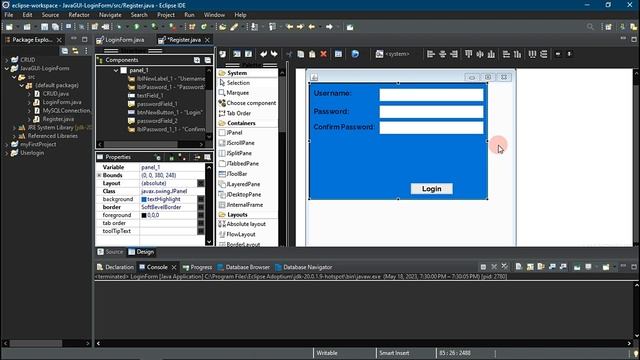Click the Save icon in Eclipse main toolbar

[x=44, y=27]
